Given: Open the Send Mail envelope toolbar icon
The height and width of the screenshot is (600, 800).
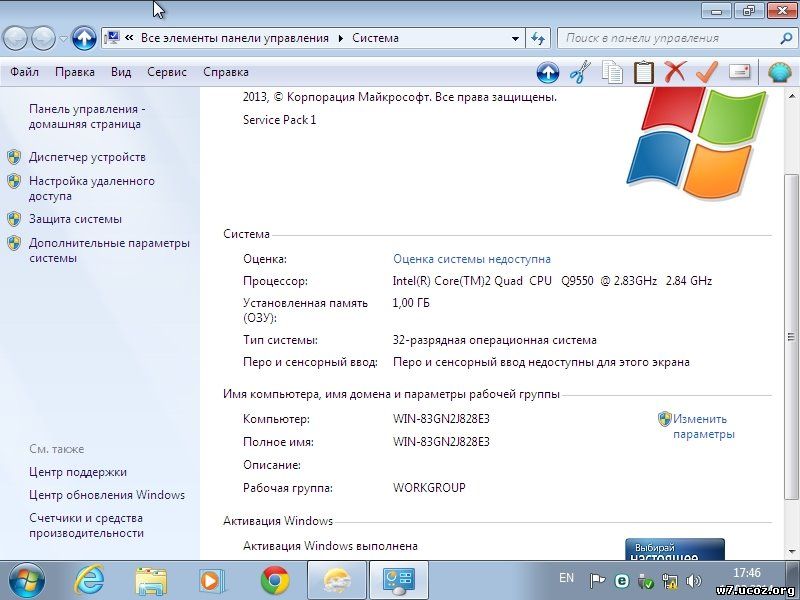Looking at the screenshot, I should click(740, 73).
